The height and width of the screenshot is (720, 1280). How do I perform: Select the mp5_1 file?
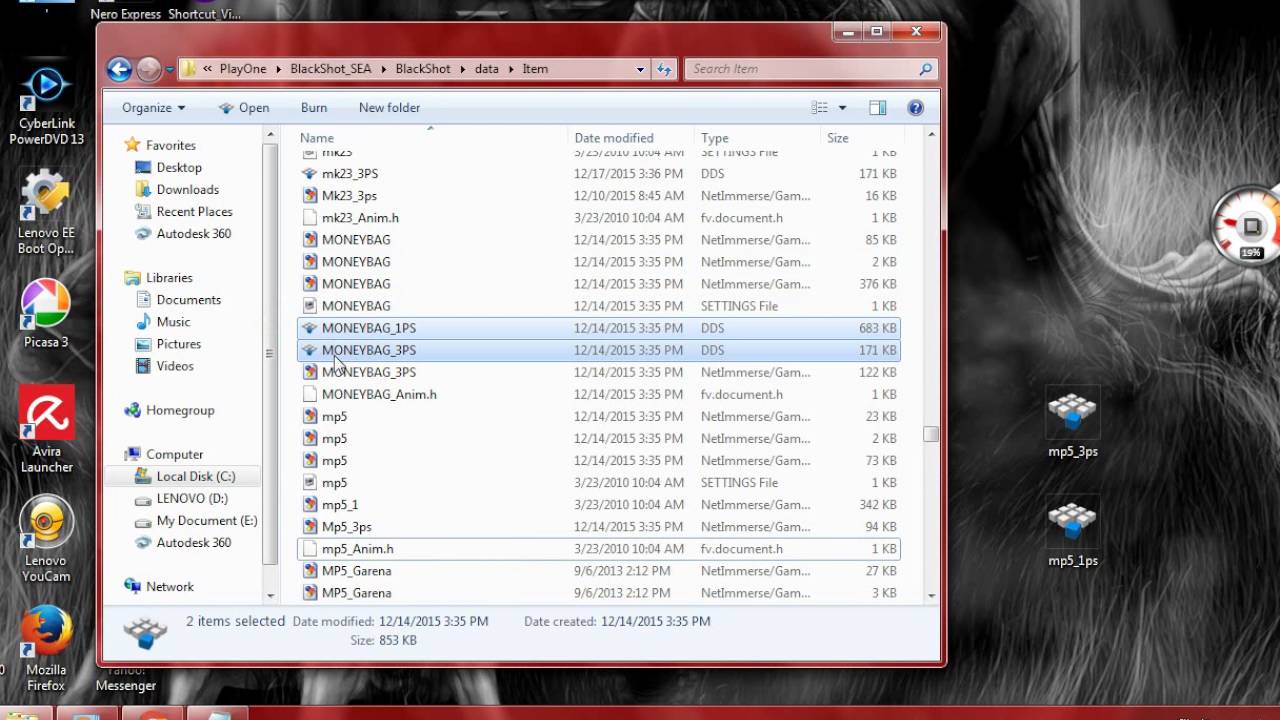[x=599, y=504]
